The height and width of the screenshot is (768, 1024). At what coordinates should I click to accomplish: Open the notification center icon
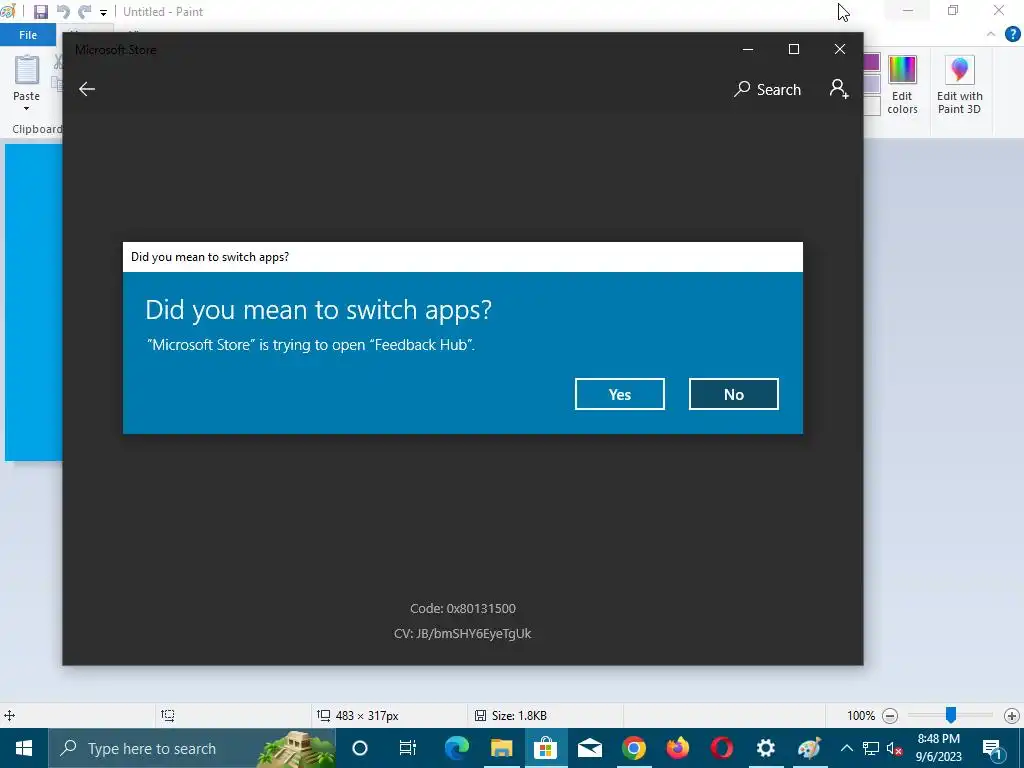(993, 748)
